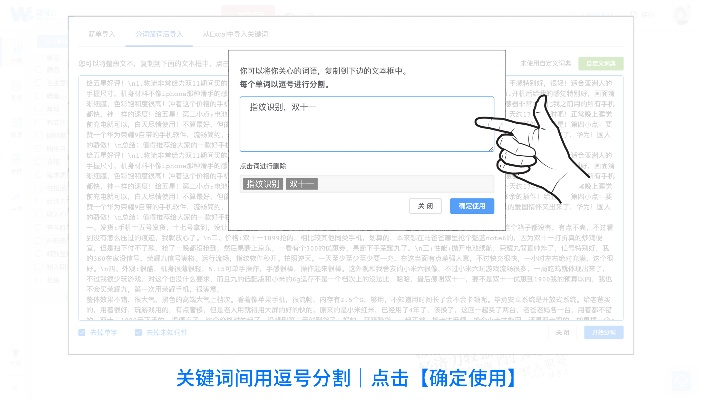This screenshot has height=400, width=702.
Task: Click the blue button at bottom right
Action: click(x=603, y=332)
